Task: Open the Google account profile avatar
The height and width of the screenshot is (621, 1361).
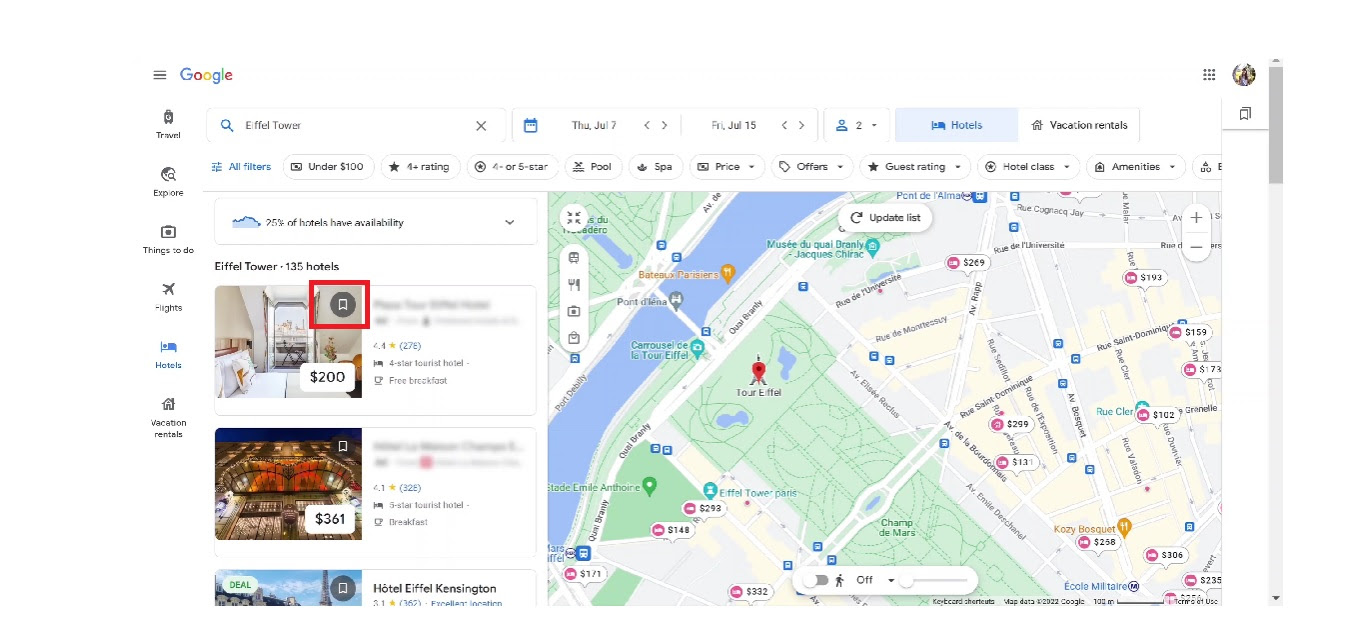Action: click(x=1244, y=75)
